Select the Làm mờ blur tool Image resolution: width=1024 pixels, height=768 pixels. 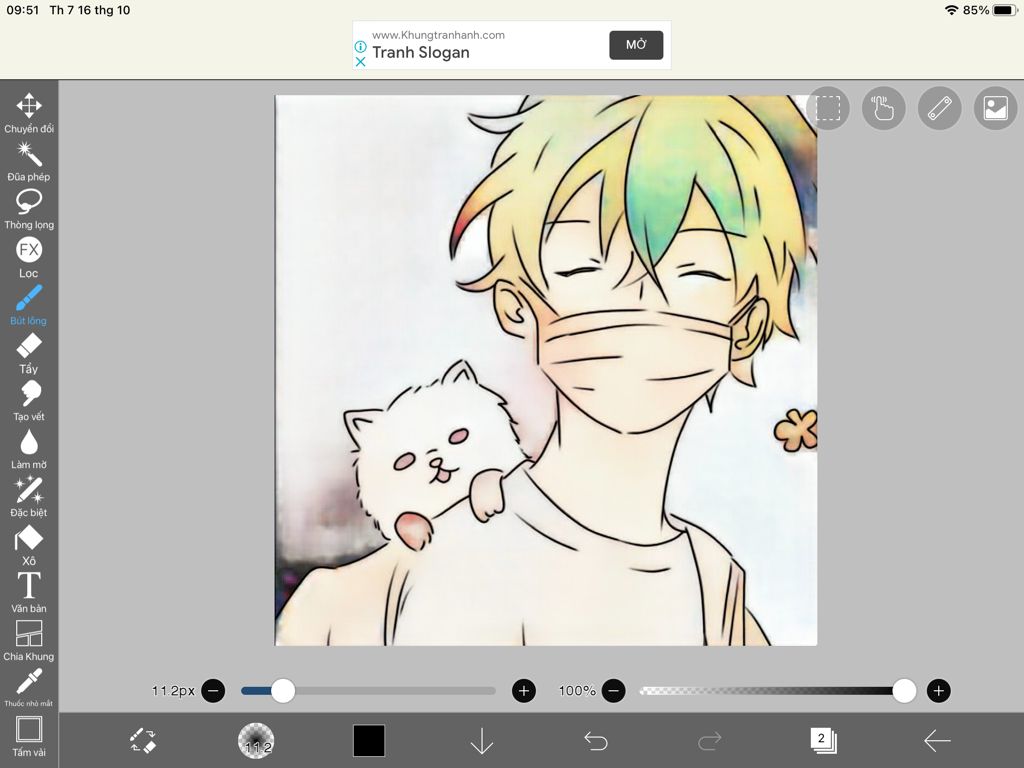coord(29,449)
